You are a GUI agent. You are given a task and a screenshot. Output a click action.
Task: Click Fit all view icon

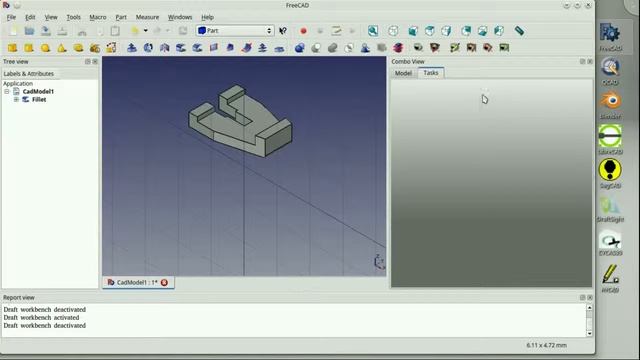pos(373,31)
